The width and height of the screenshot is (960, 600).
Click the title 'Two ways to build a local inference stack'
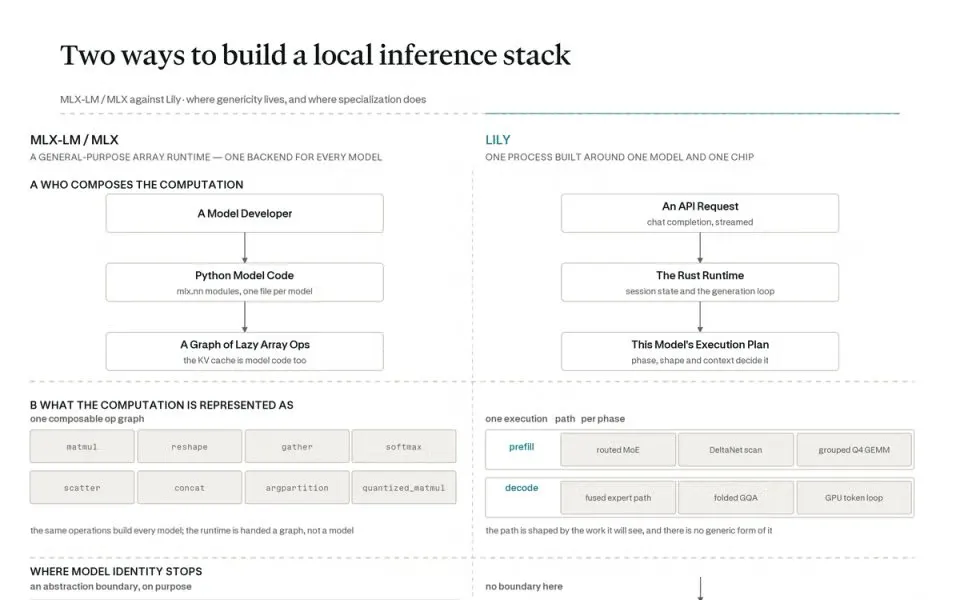(x=315, y=55)
